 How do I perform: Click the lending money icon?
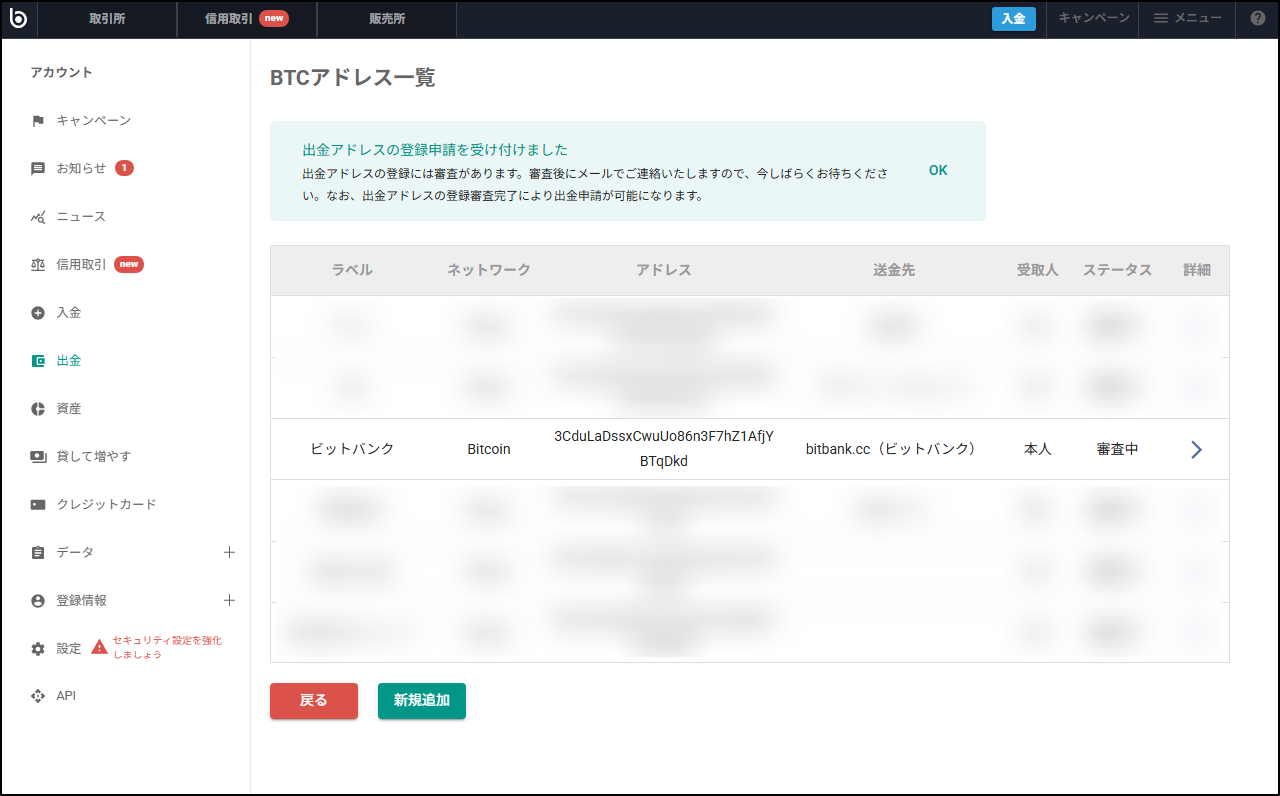pyautogui.click(x=38, y=457)
